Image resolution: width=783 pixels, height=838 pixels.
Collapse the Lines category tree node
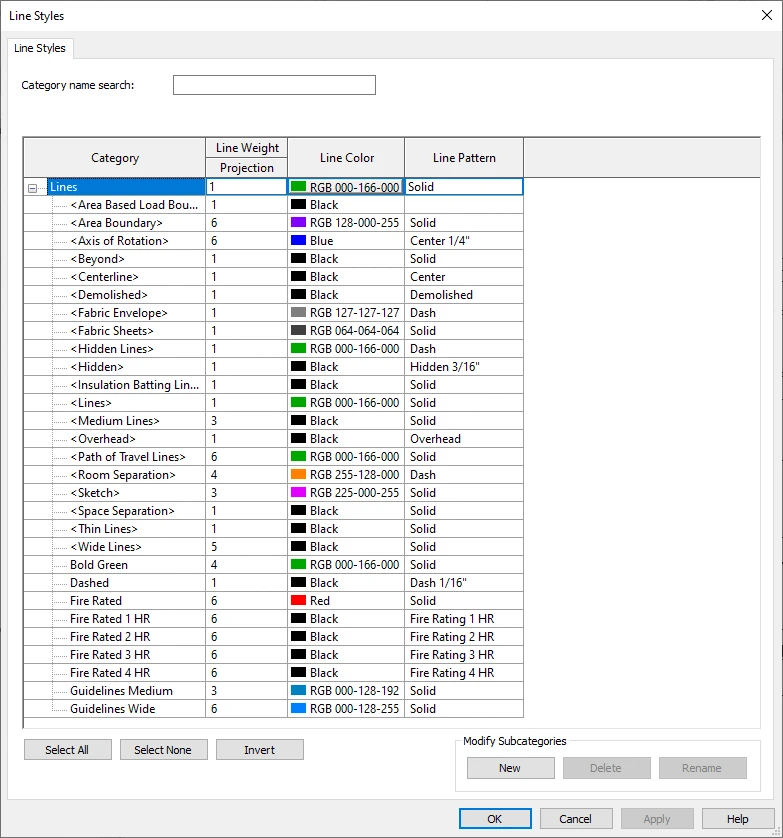[33, 188]
